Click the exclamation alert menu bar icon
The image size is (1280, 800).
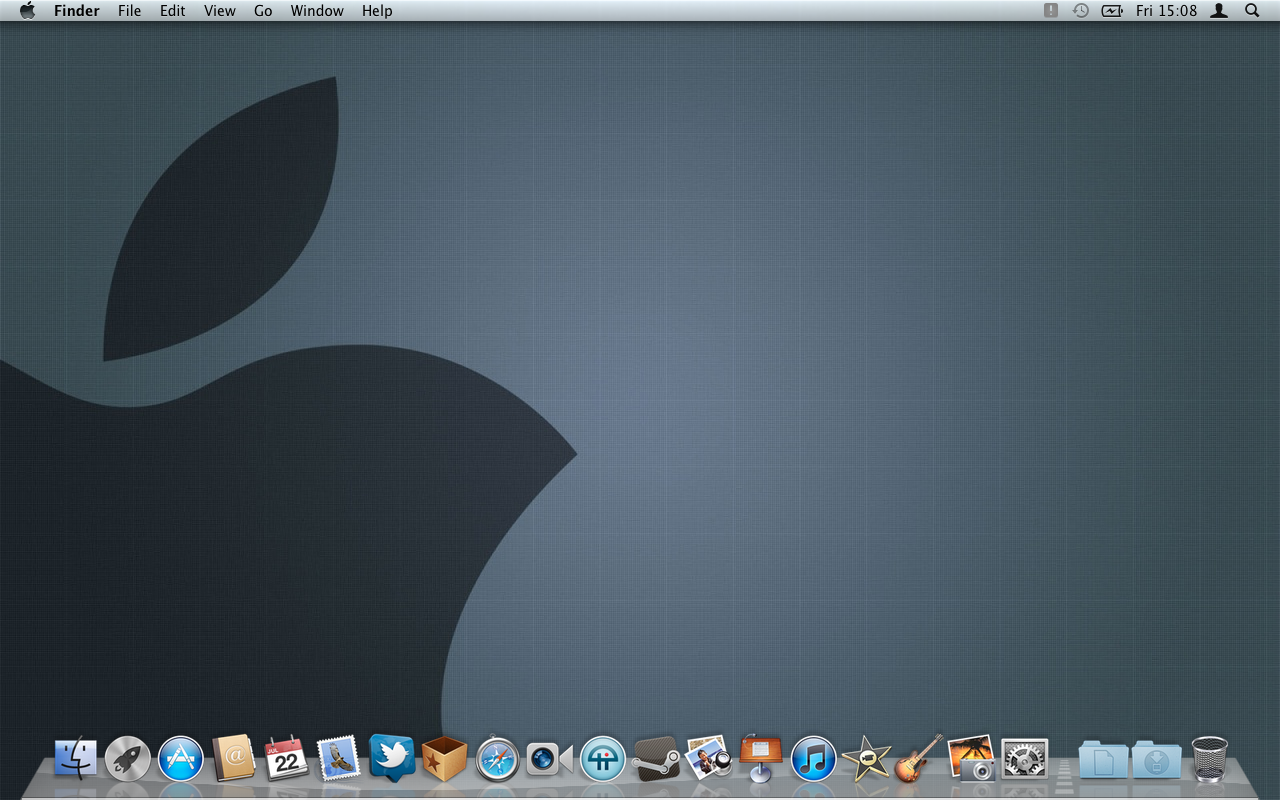coord(1051,11)
